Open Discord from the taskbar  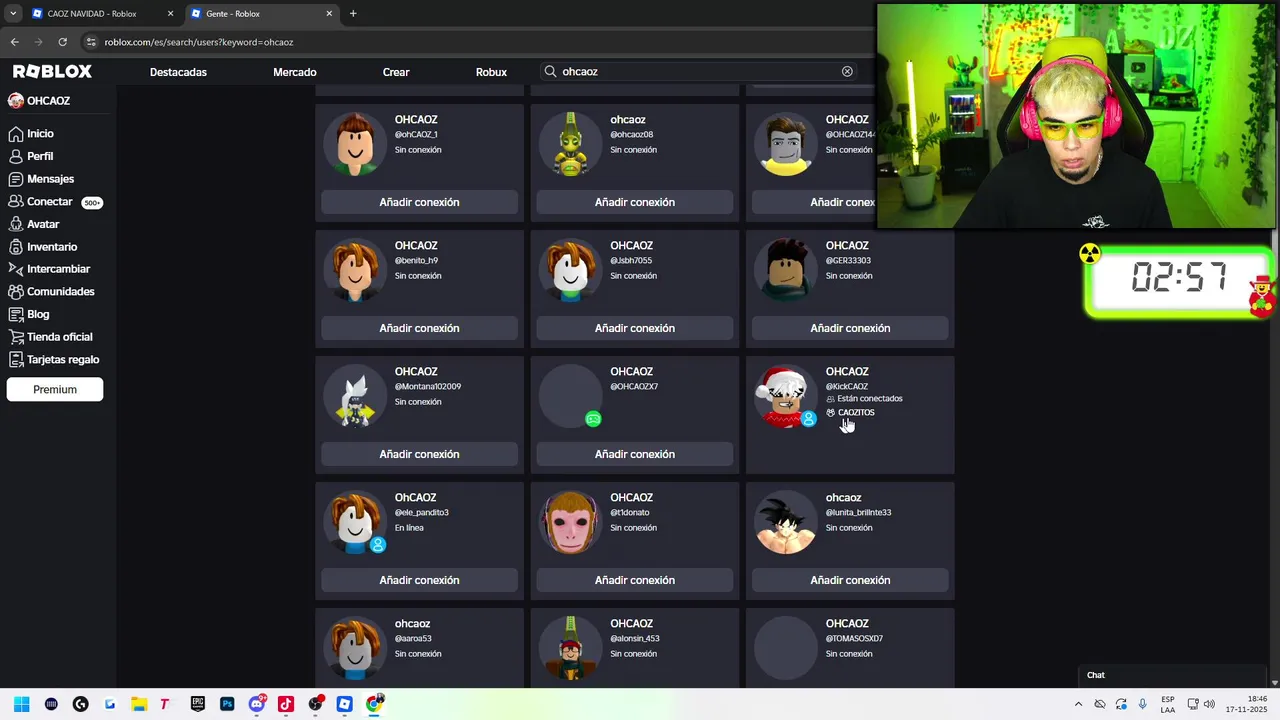tap(257, 704)
